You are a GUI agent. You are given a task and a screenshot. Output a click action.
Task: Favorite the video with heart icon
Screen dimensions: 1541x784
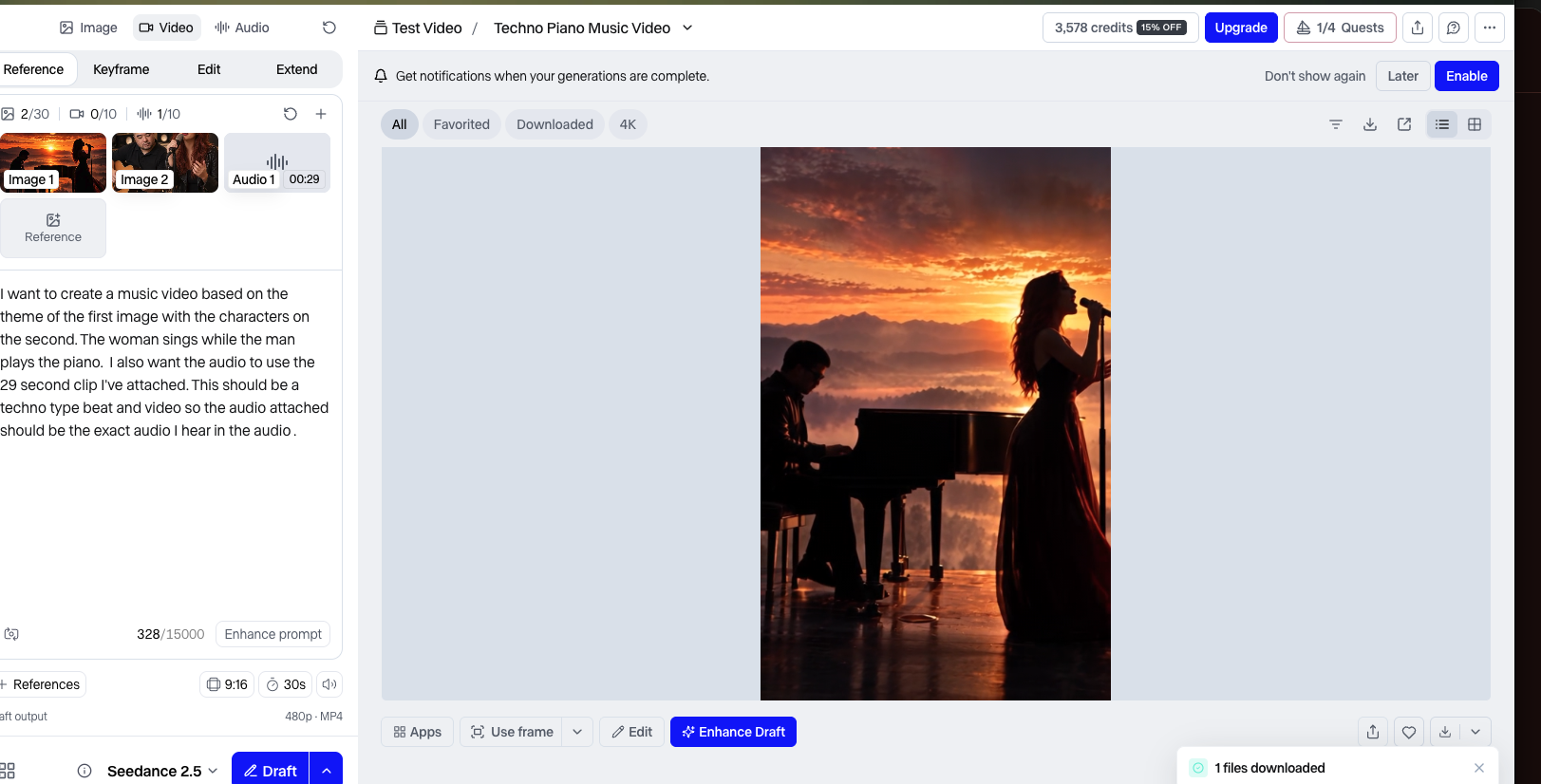coord(1409,732)
